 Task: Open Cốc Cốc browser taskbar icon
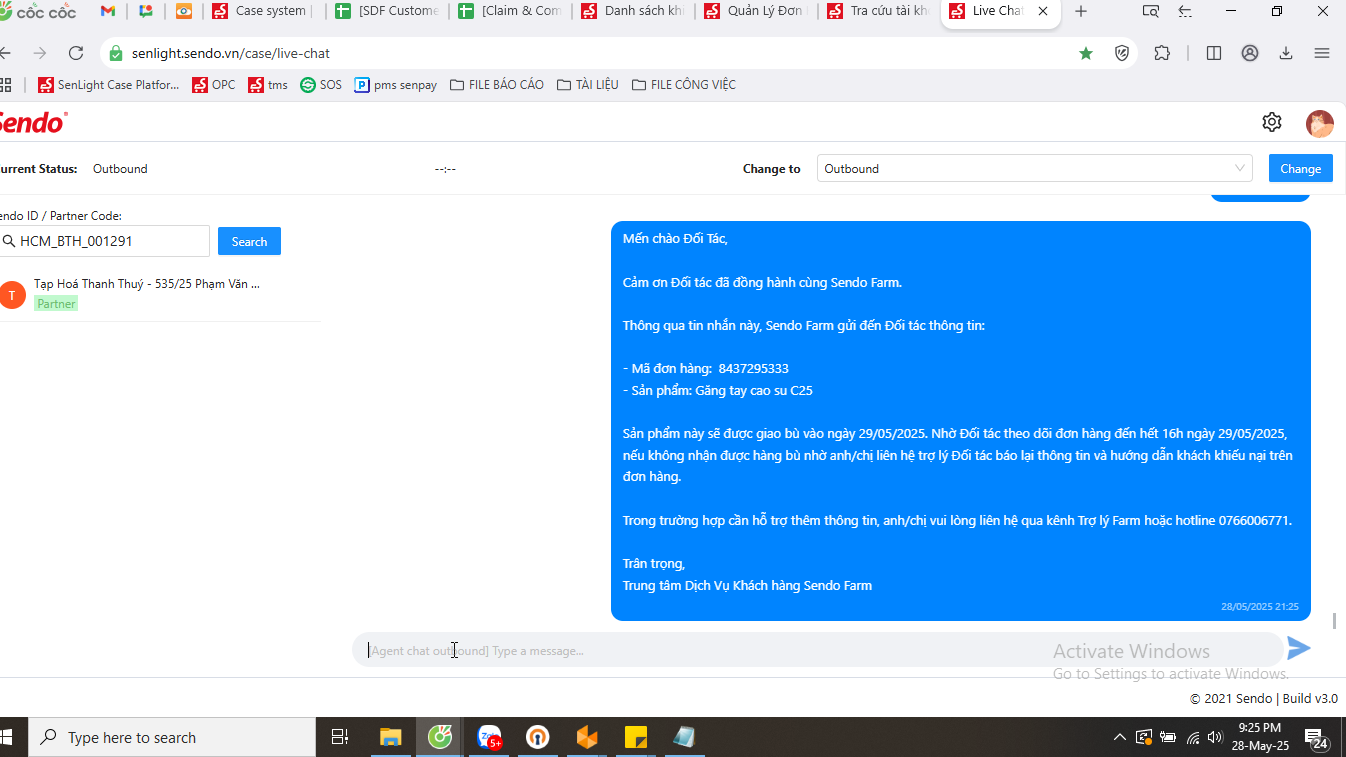(440, 737)
